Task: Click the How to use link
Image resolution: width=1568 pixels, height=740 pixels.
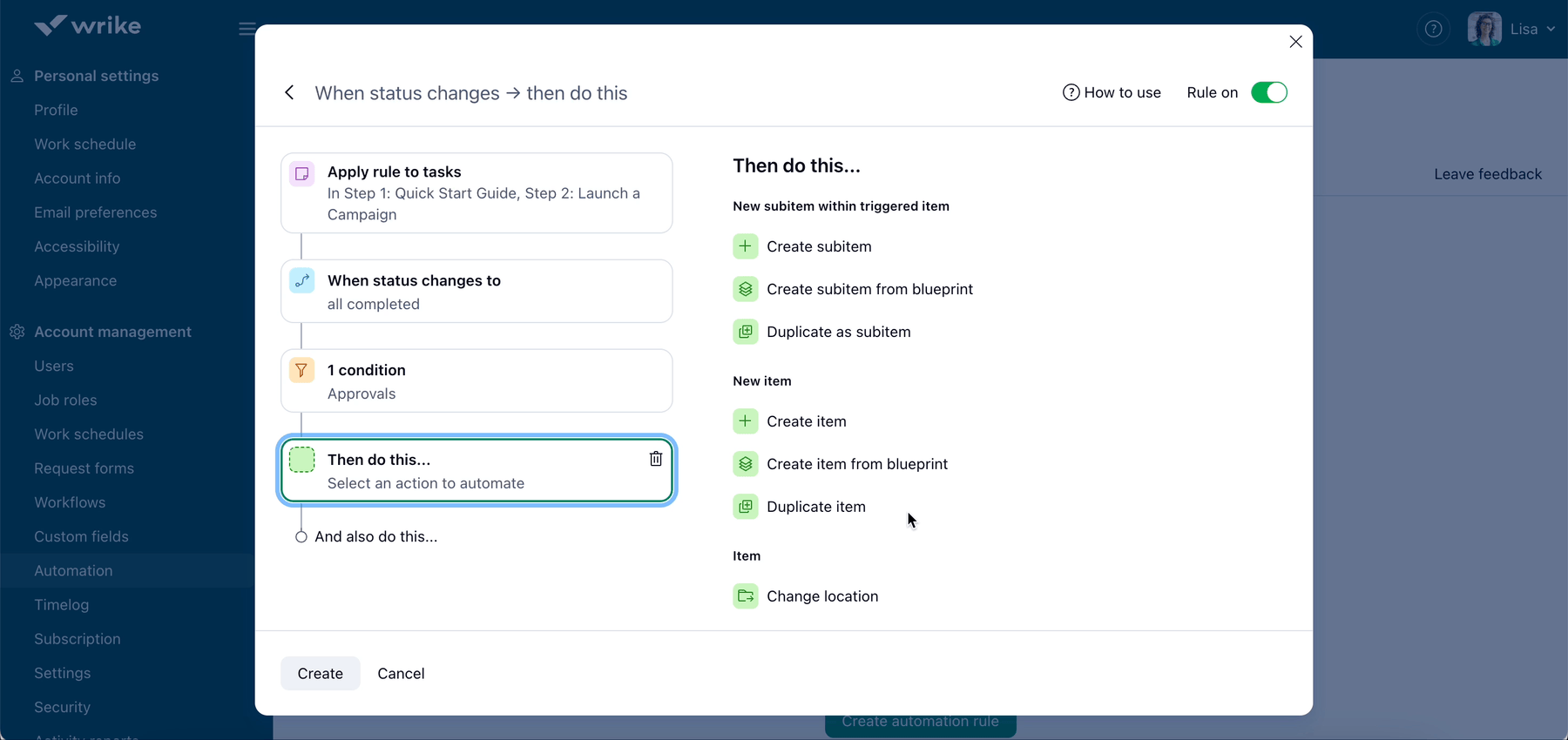Action: tap(1112, 93)
